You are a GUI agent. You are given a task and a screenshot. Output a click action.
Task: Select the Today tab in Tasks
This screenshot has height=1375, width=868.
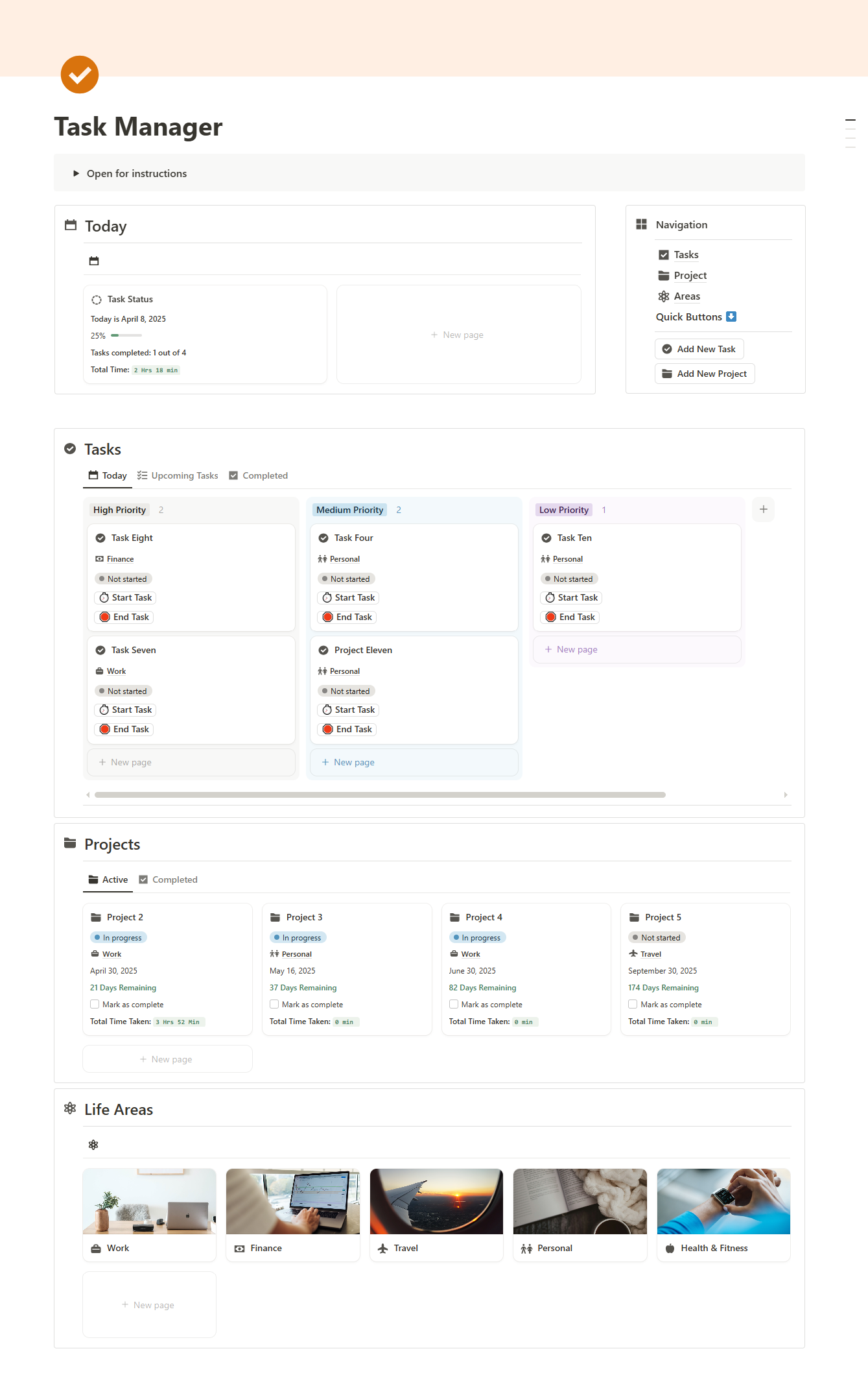[x=108, y=475]
